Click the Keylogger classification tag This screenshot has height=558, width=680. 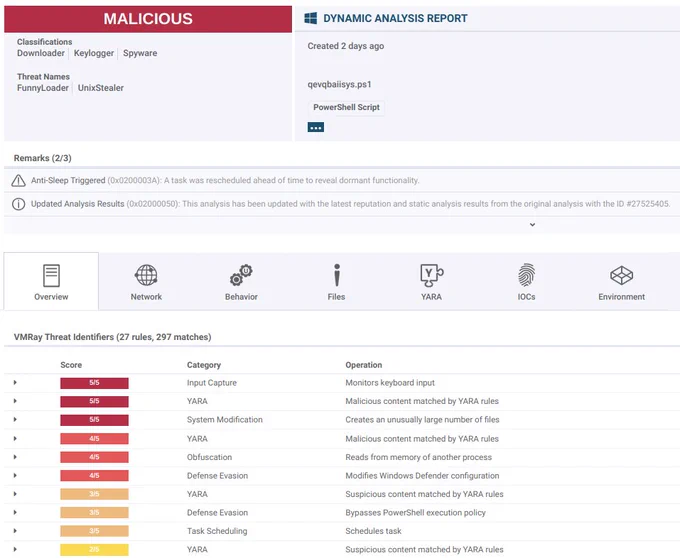tap(94, 53)
